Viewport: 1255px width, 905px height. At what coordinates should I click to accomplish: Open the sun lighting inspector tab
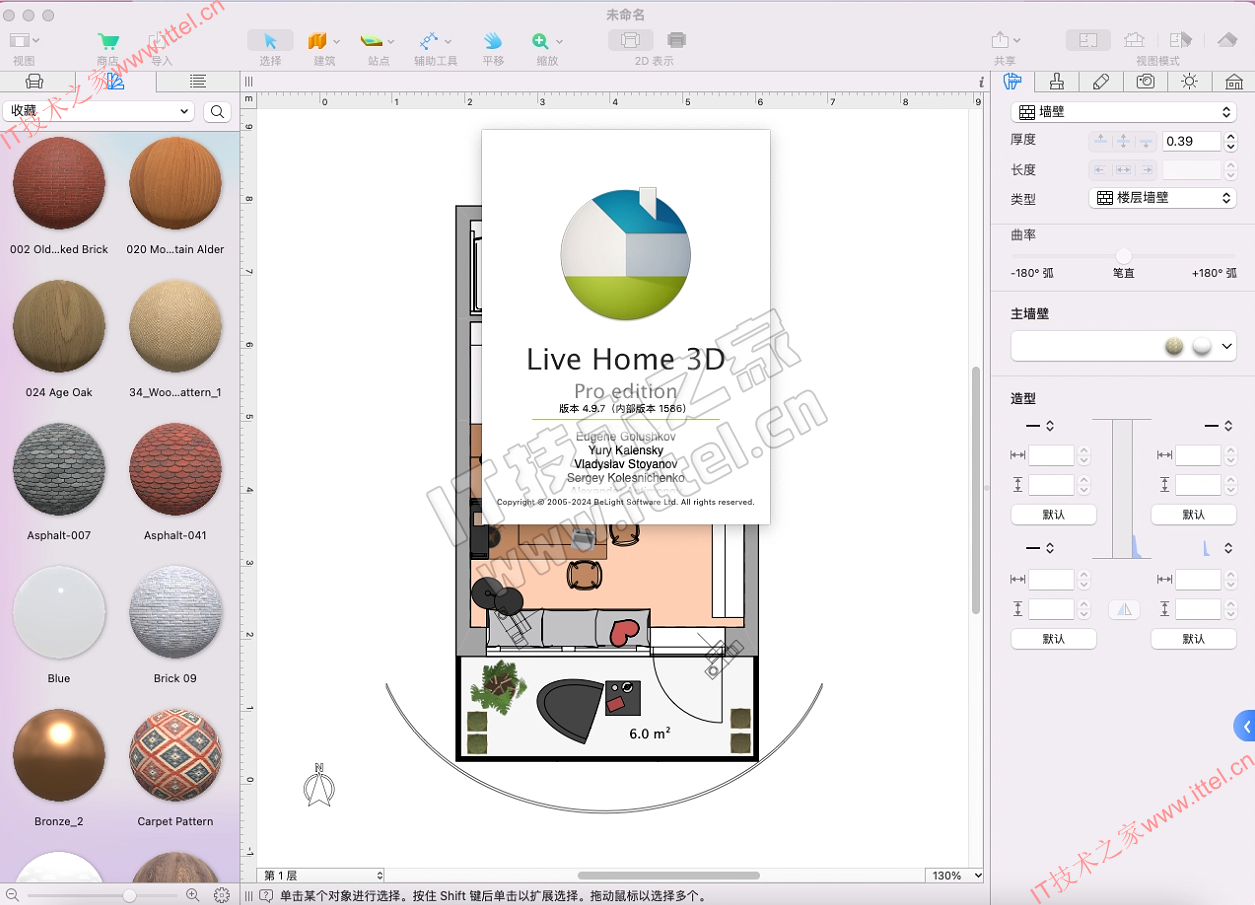pos(1189,82)
